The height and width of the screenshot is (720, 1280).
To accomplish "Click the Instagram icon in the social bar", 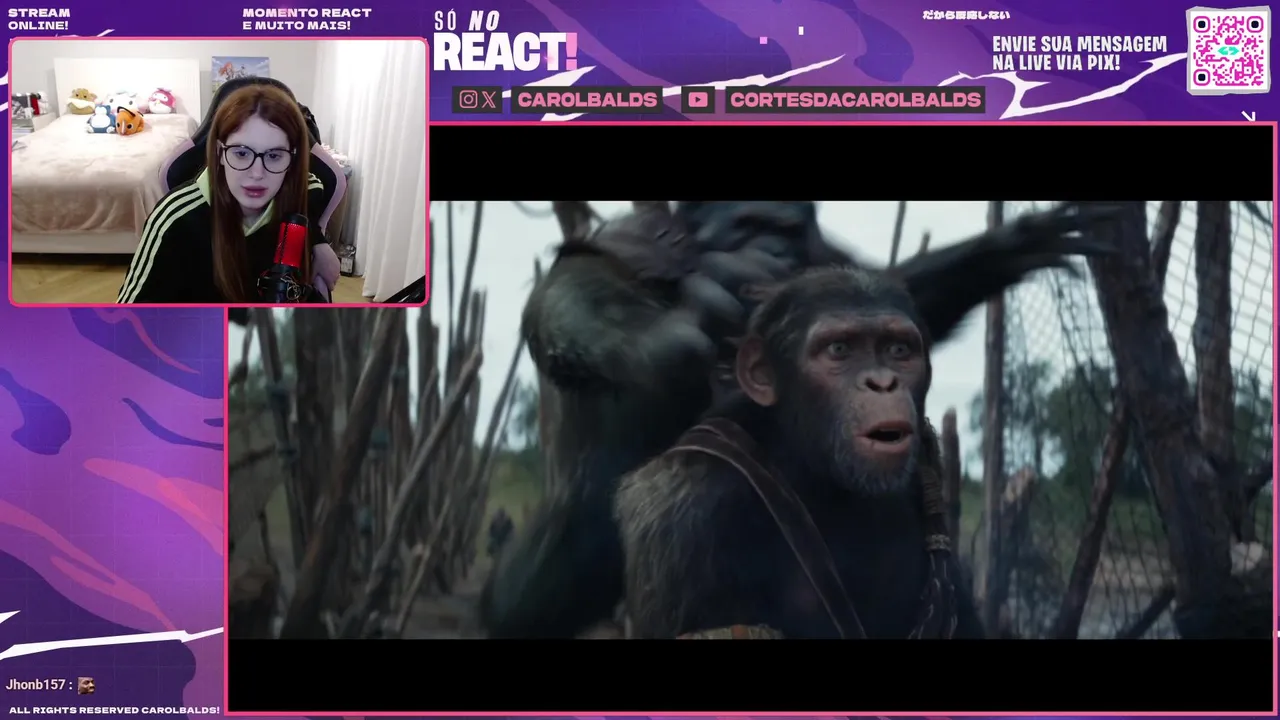I will click(467, 99).
